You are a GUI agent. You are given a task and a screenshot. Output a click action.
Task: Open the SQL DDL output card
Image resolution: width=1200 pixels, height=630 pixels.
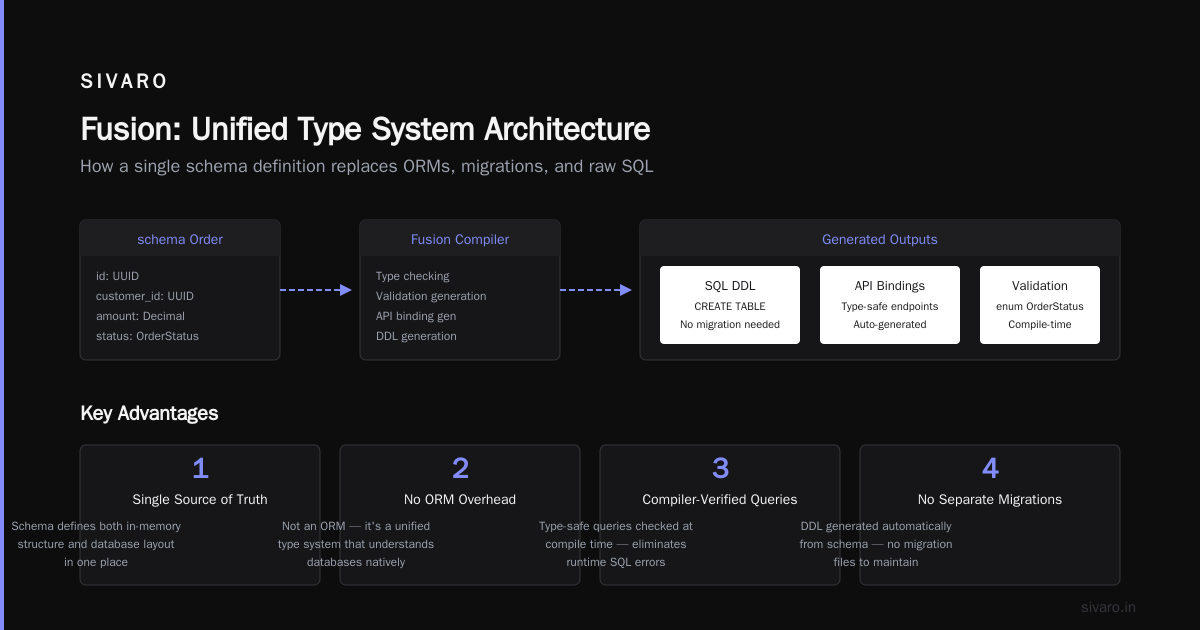(x=730, y=305)
